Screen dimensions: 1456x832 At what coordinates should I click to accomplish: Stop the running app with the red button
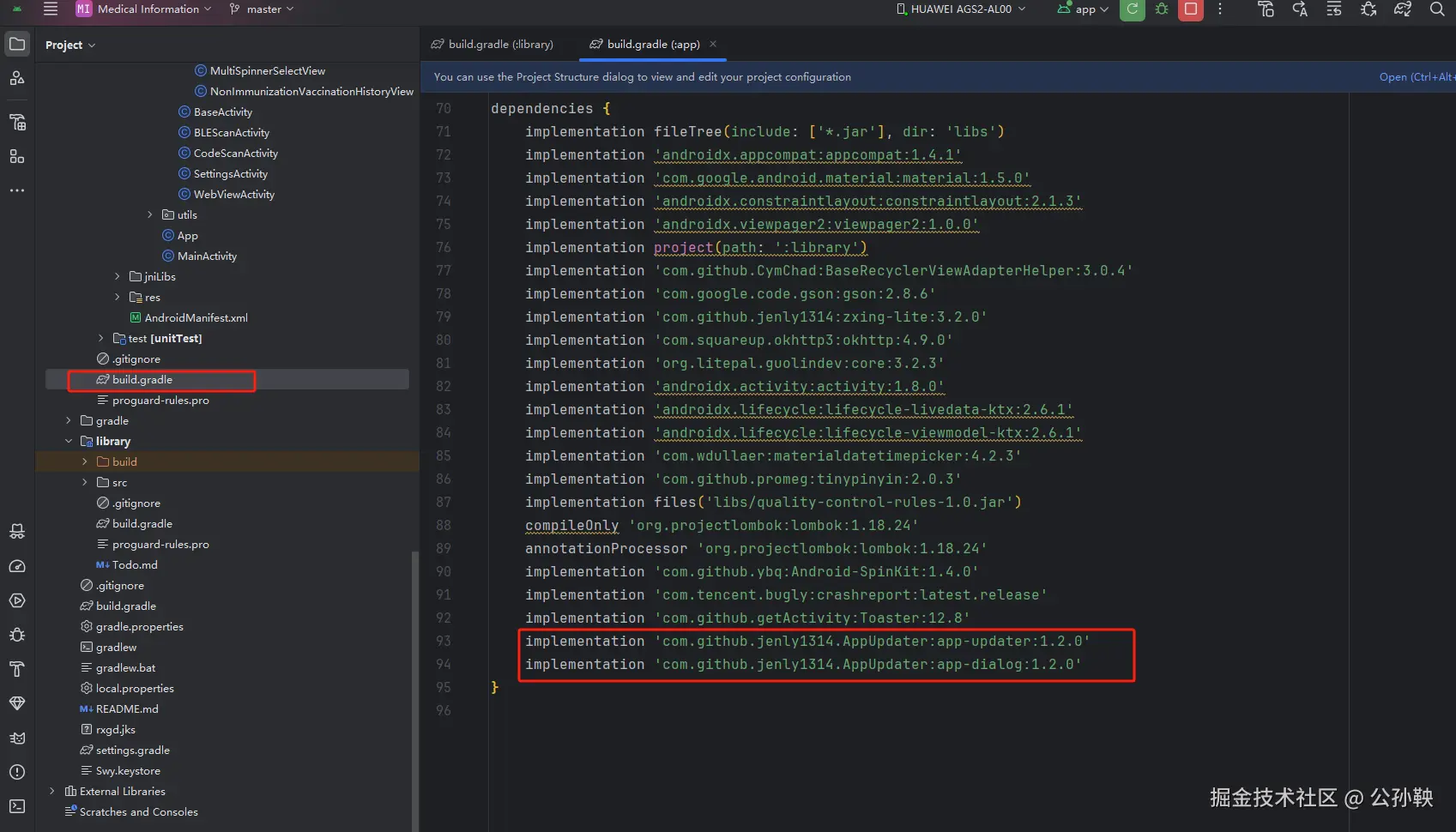click(1191, 9)
